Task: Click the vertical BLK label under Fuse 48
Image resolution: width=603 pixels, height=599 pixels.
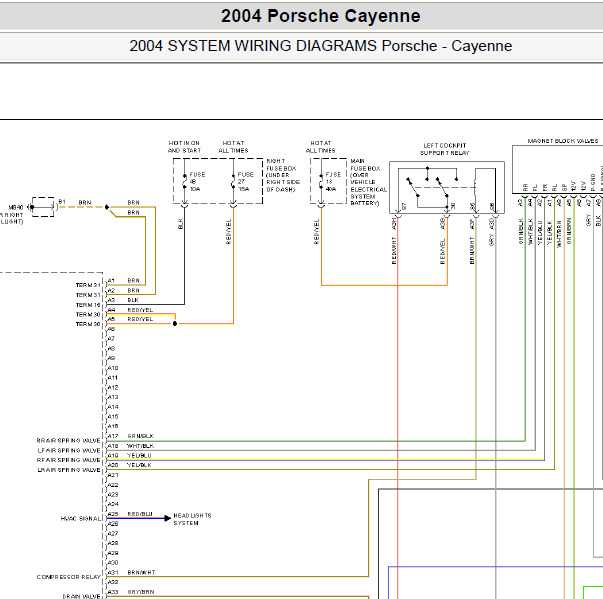Action: [x=180, y=224]
